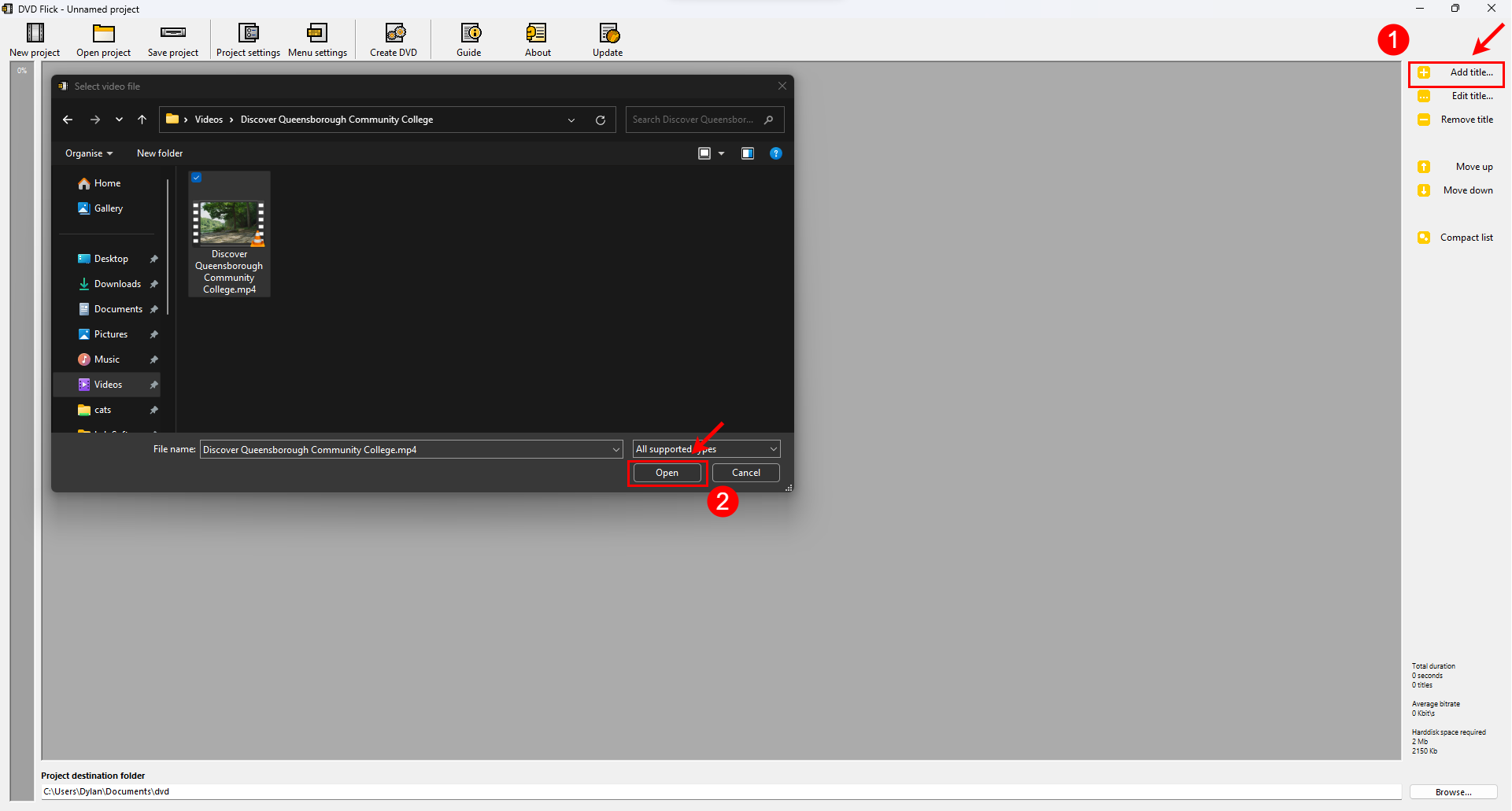The image size is (1512, 811).
Task: Unpin Downloads using its pin icon
Action: point(154,284)
